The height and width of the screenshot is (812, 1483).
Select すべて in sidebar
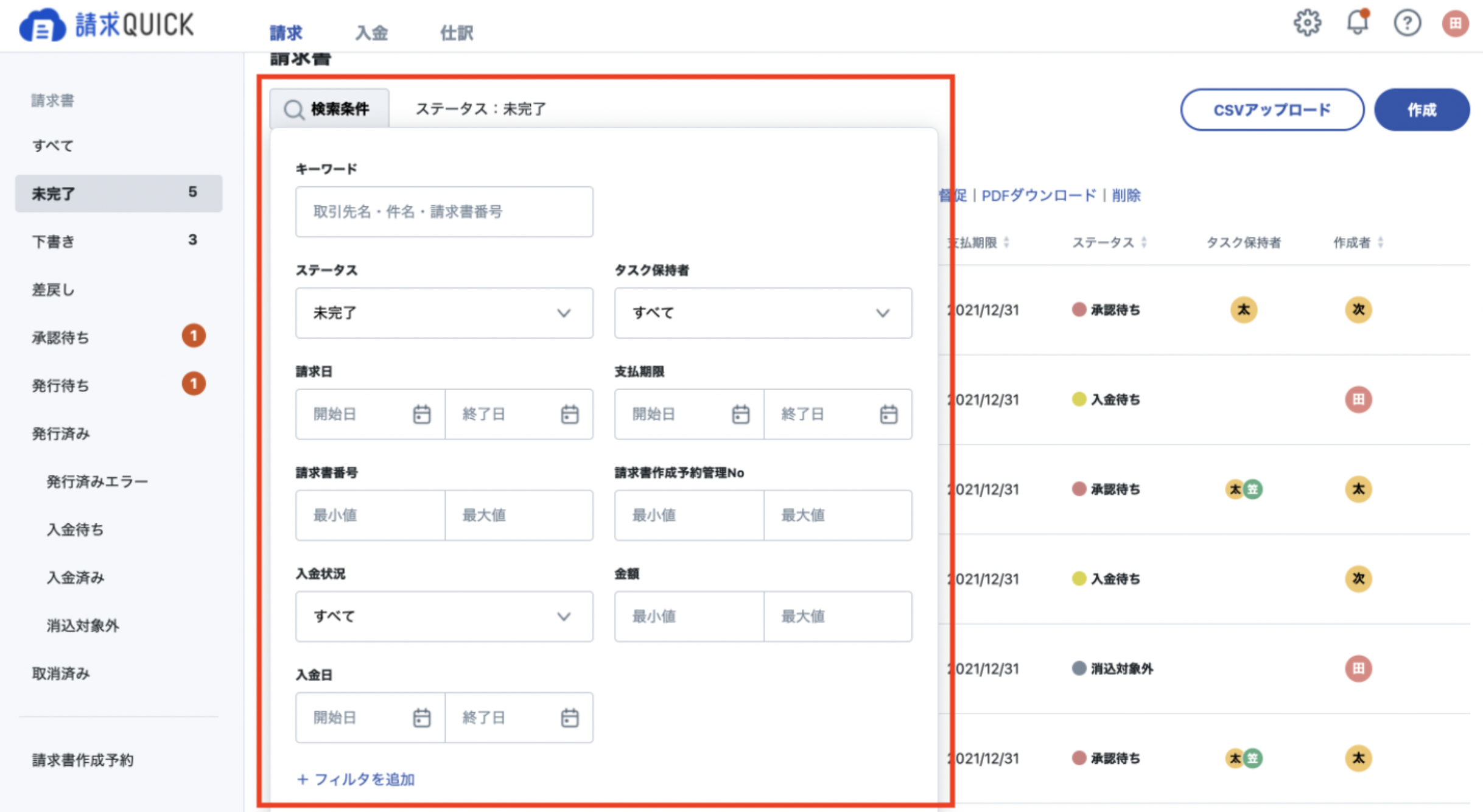pyautogui.click(x=53, y=145)
